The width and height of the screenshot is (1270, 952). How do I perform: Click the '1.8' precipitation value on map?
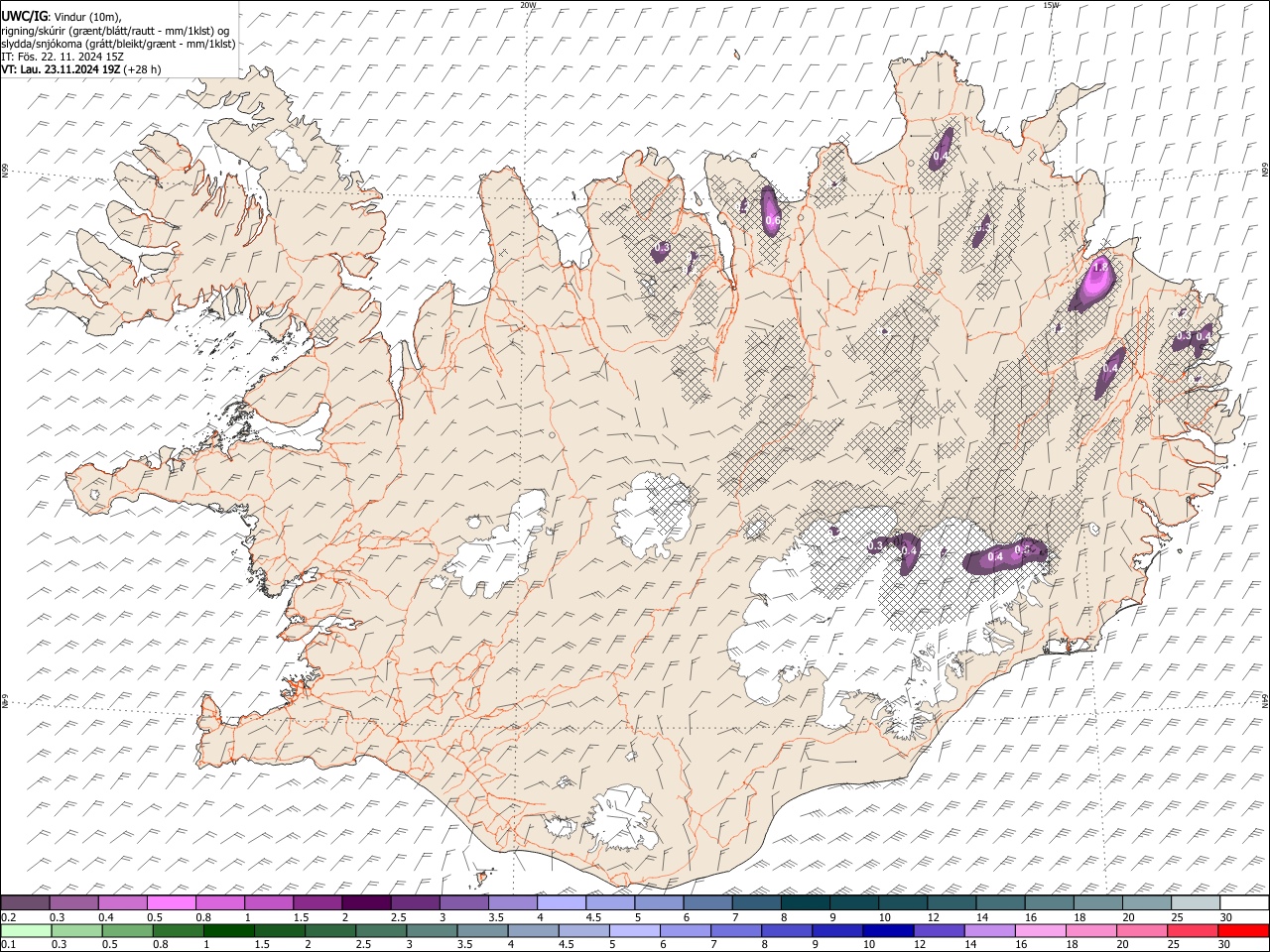1099,268
